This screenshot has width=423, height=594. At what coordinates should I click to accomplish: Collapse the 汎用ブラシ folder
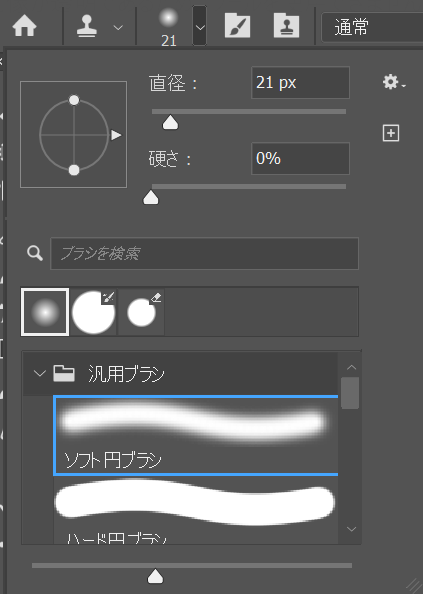tap(39, 374)
